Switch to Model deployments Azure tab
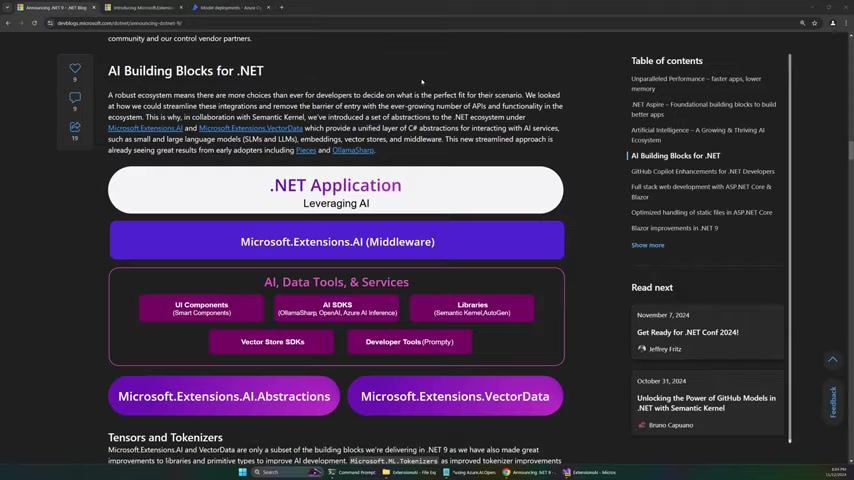 [231, 8]
